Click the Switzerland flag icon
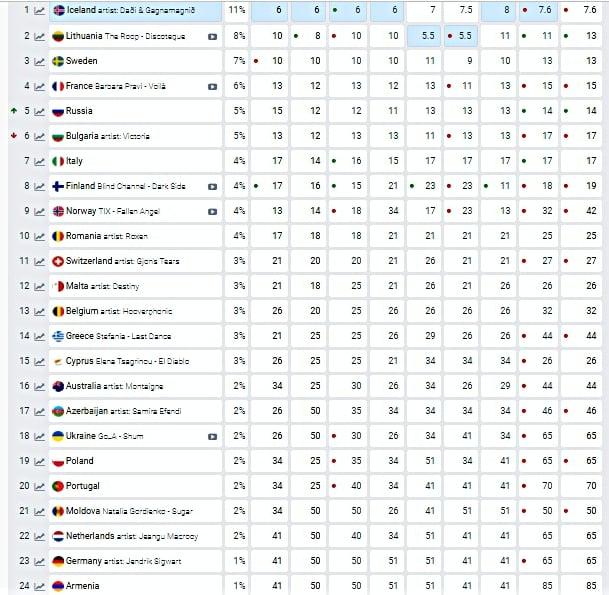 coord(58,261)
